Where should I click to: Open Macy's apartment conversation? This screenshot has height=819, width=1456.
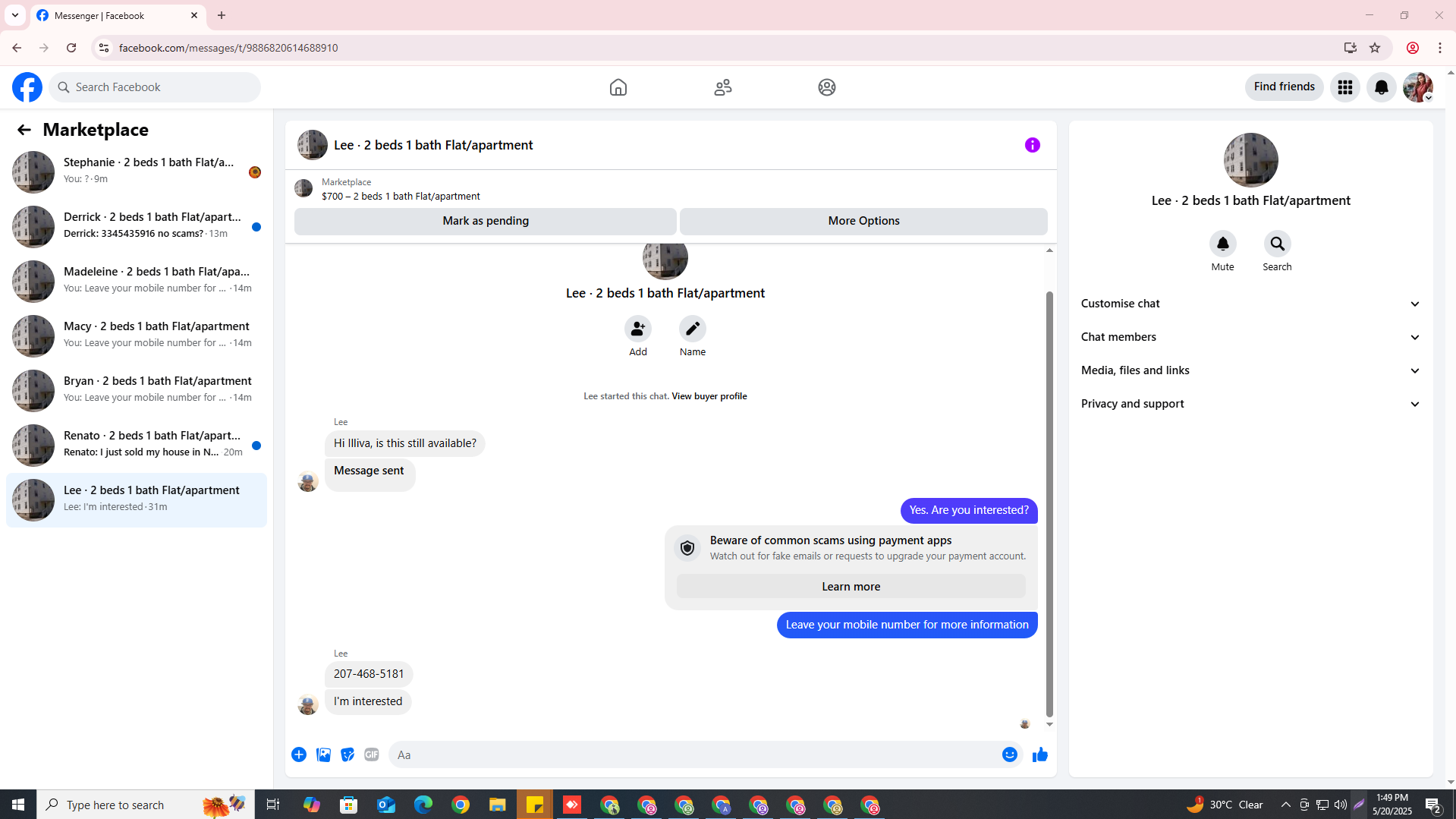point(137,335)
